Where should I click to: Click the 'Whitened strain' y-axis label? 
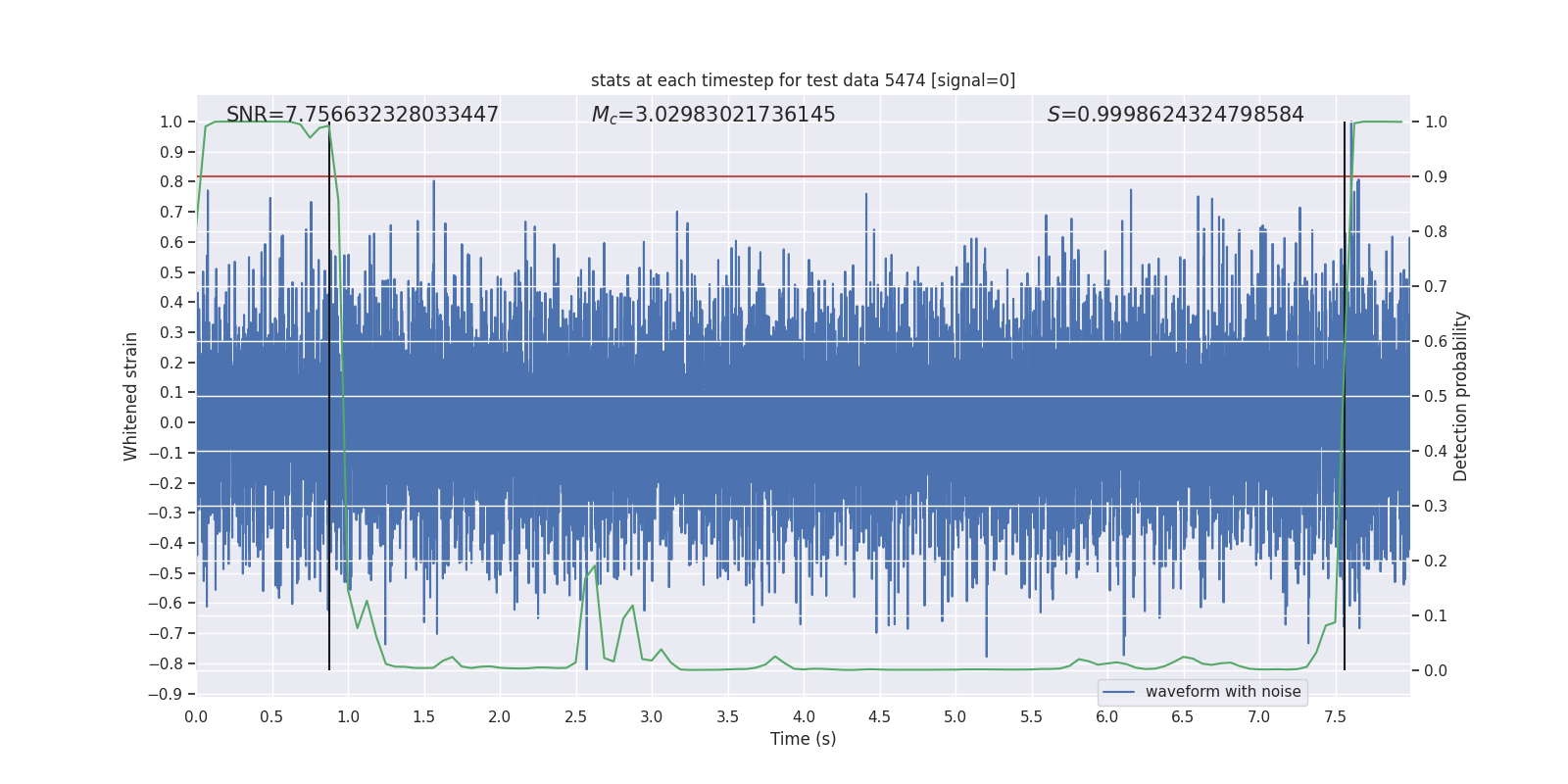[130, 396]
